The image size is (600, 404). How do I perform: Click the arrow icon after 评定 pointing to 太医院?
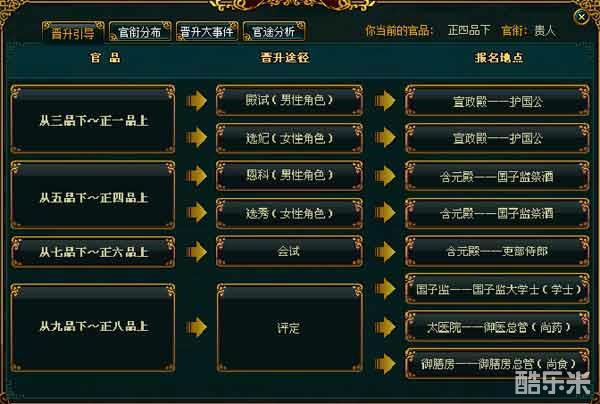tap(385, 327)
